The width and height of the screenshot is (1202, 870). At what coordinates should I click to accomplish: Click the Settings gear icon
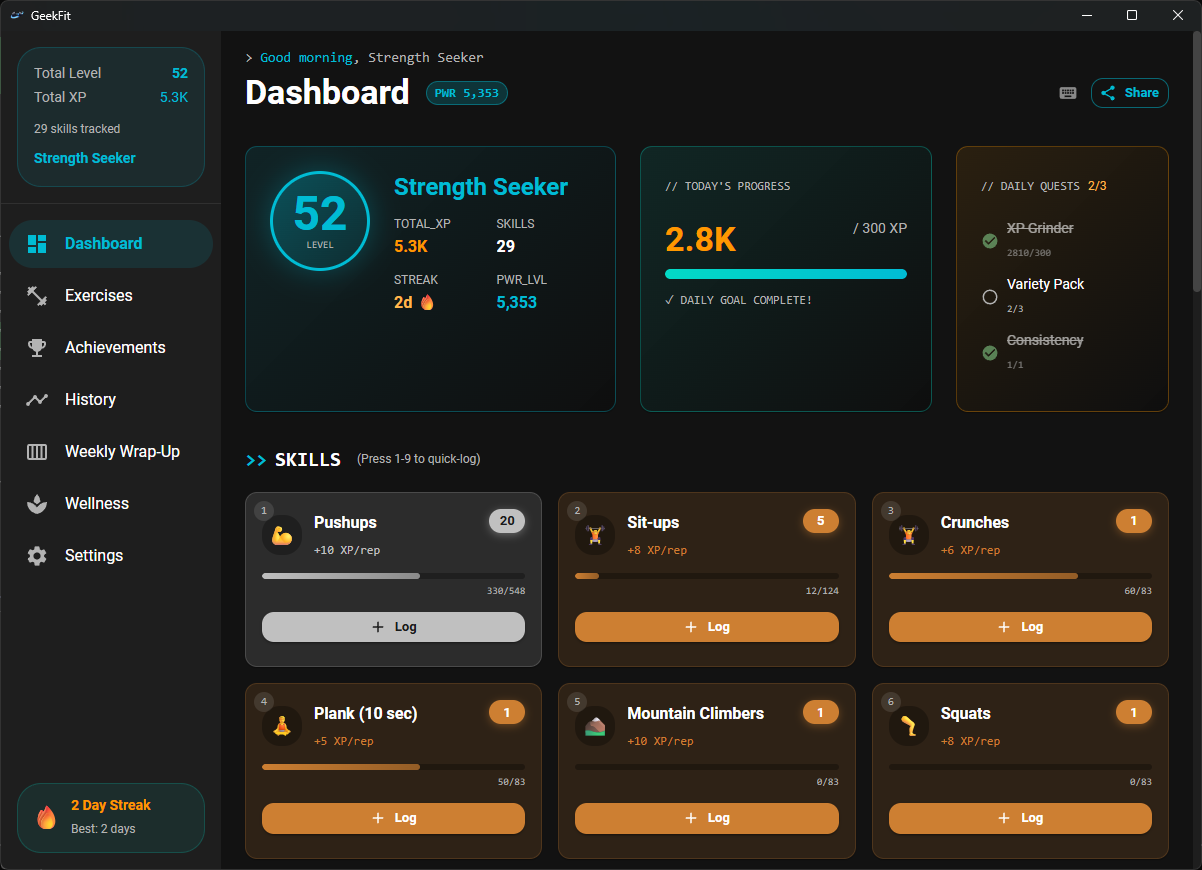coord(36,555)
